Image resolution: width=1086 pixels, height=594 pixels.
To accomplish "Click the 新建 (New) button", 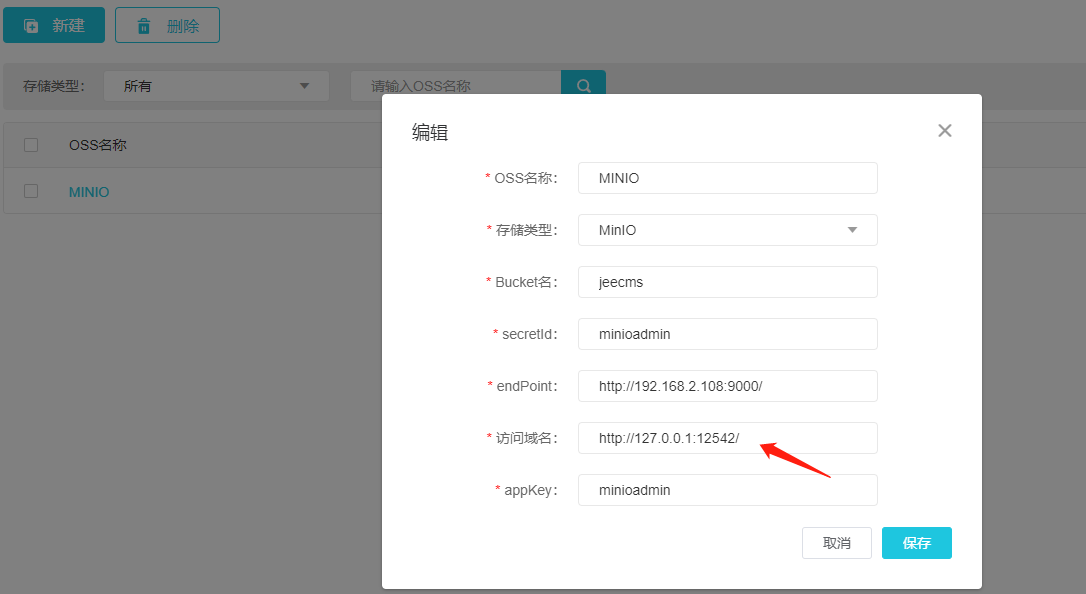I will pos(54,26).
